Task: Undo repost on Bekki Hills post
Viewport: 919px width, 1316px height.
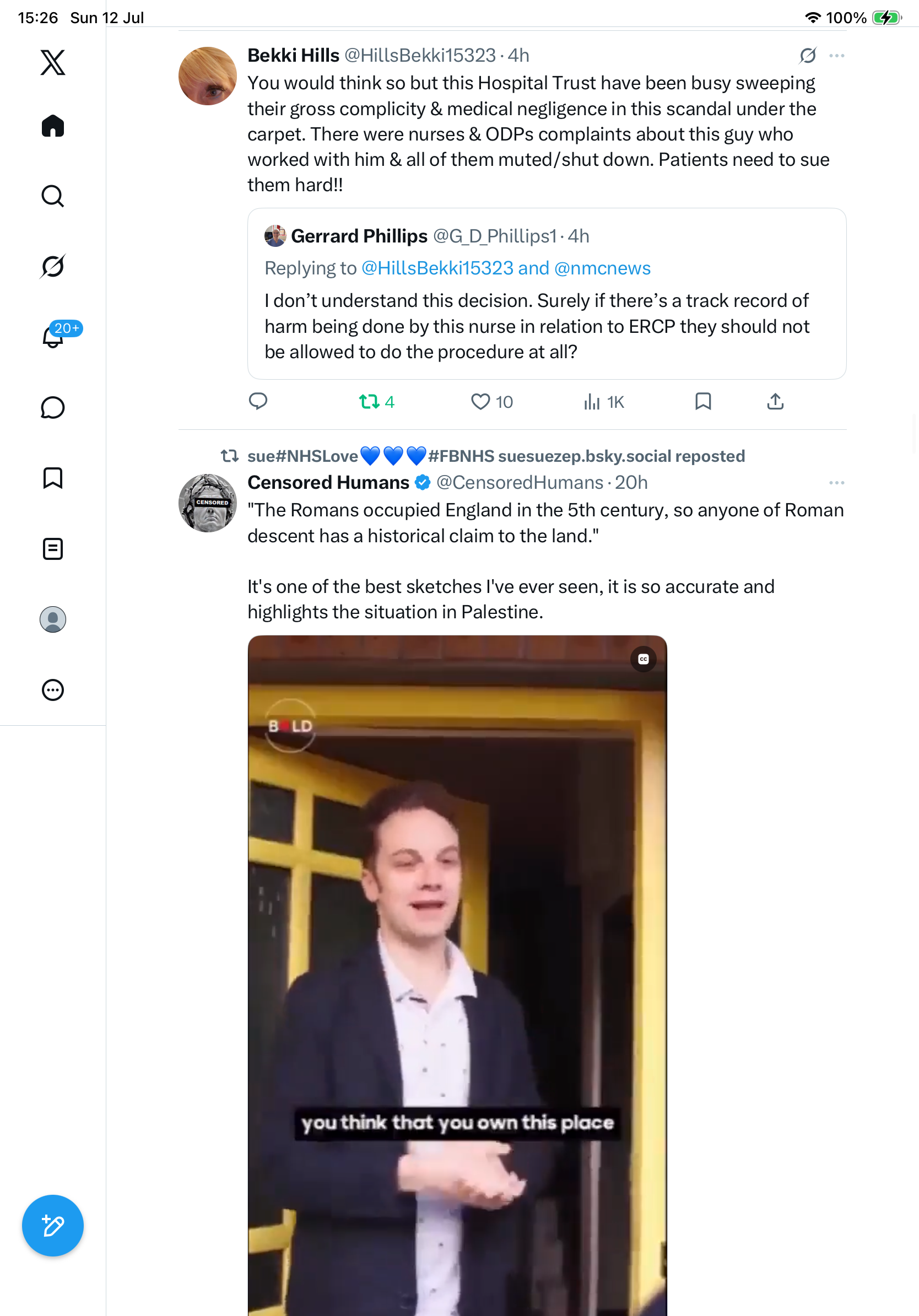Action: tap(376, 402)
